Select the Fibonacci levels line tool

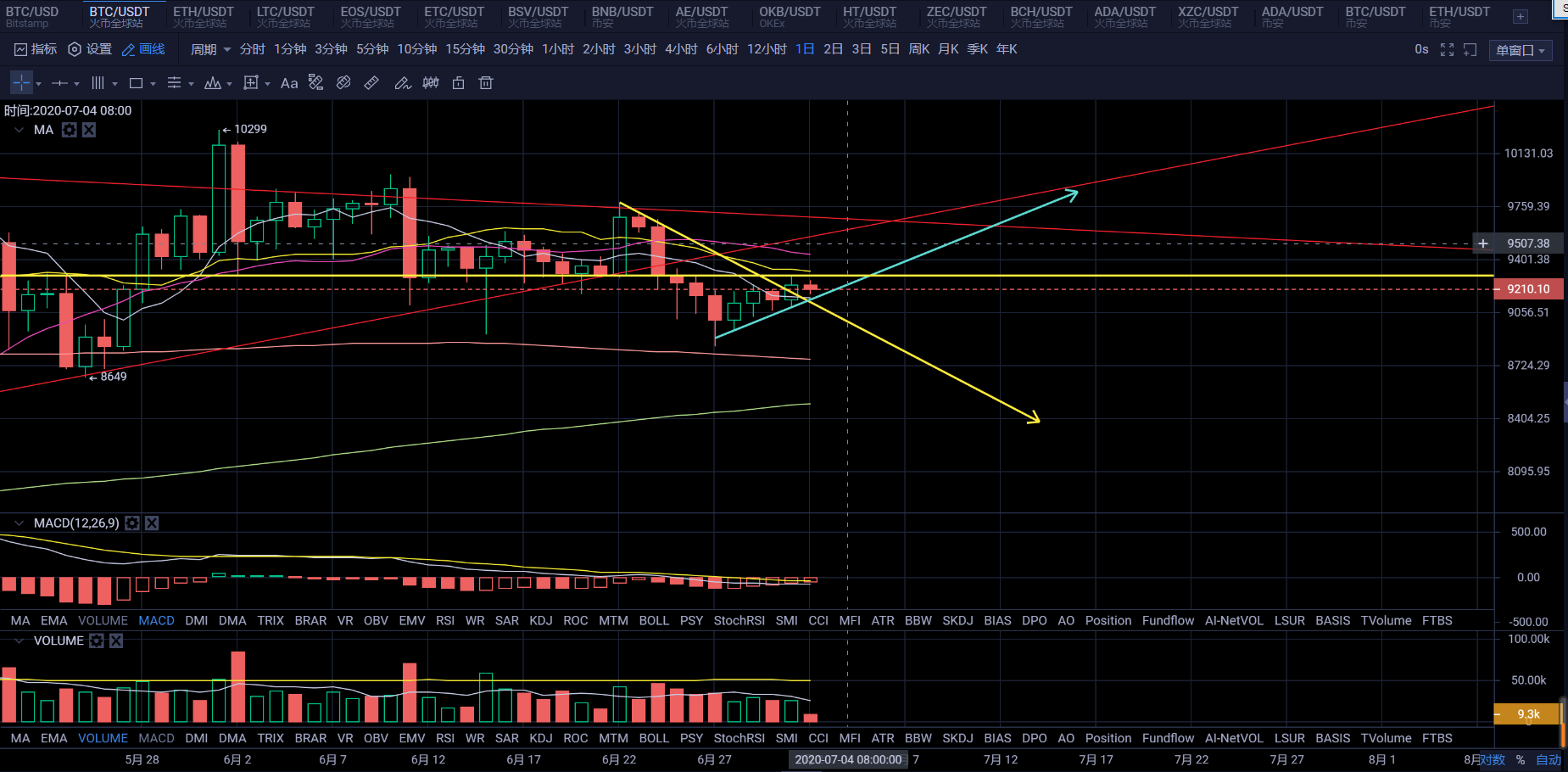click(x=174, y=83)
